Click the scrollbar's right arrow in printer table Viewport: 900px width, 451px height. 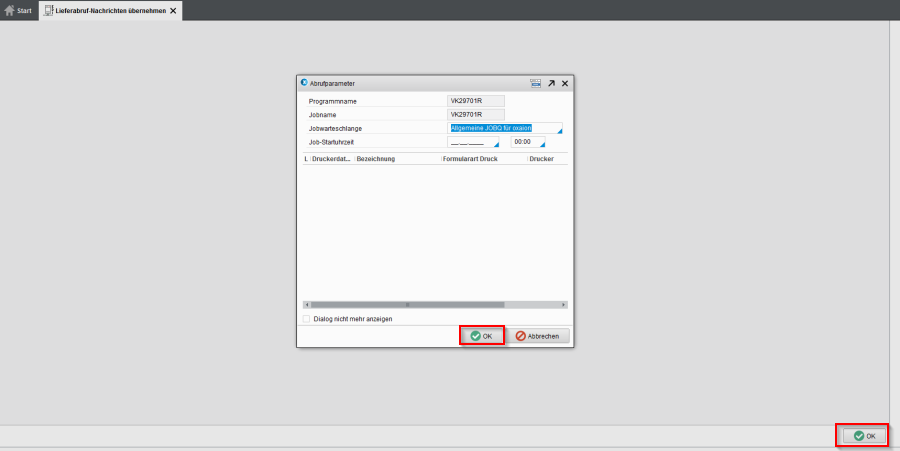[x=564, y=304]
